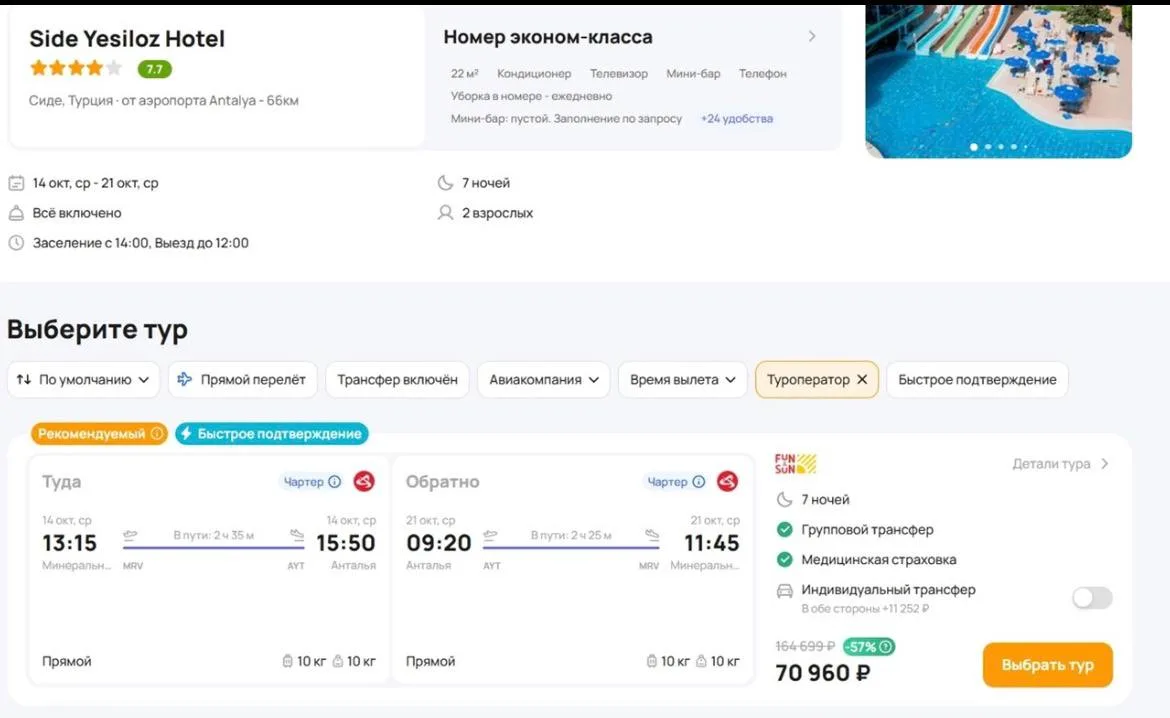
Task: Click arrival time 15:50
Action: (x=345, y=543)
